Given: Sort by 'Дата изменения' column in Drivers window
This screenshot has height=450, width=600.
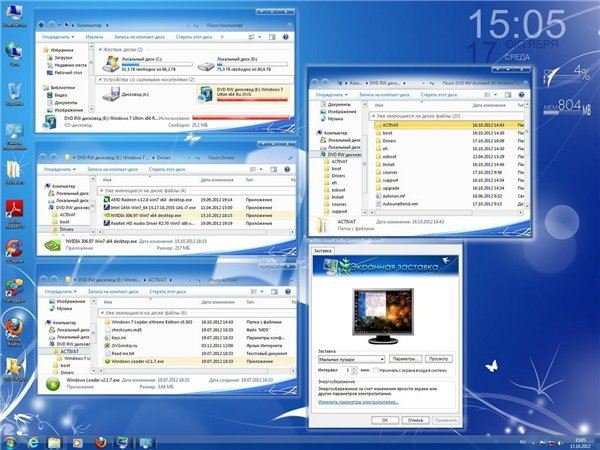Looking at the screenshot, I should [x=217, y=180].
